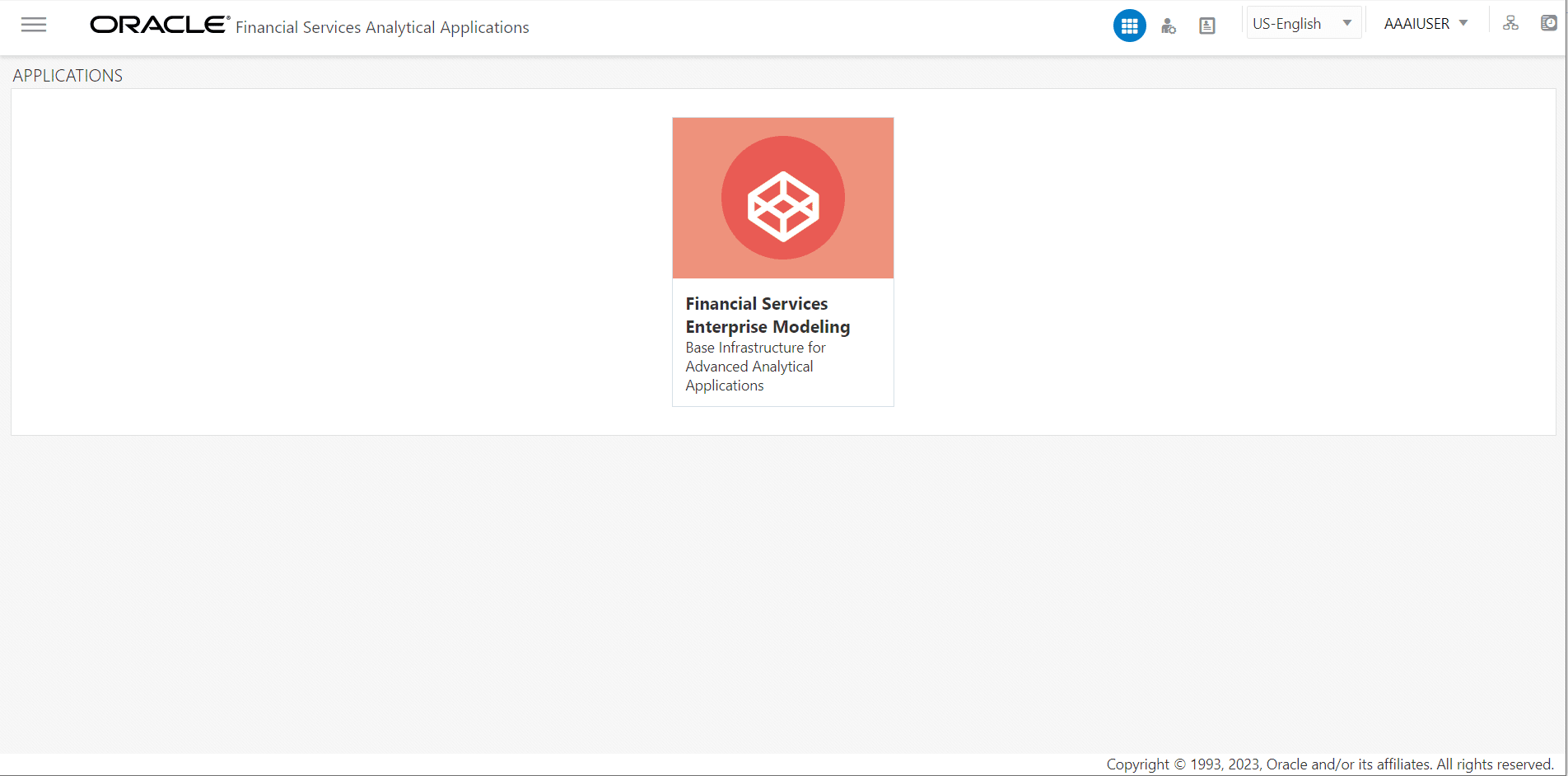This screenshot has width=1568, height=776.
Task: Click the hierarchy tree icon in header
Action: tap(1510, 23)
